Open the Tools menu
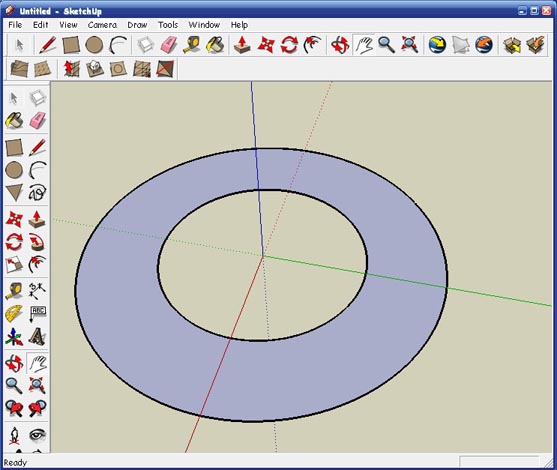 pyautogui.click(x=168, y=25)
